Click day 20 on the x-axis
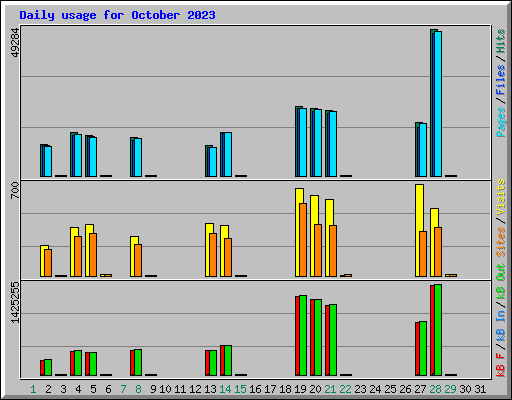Screen dimensions: 512x400 [315, 389]
